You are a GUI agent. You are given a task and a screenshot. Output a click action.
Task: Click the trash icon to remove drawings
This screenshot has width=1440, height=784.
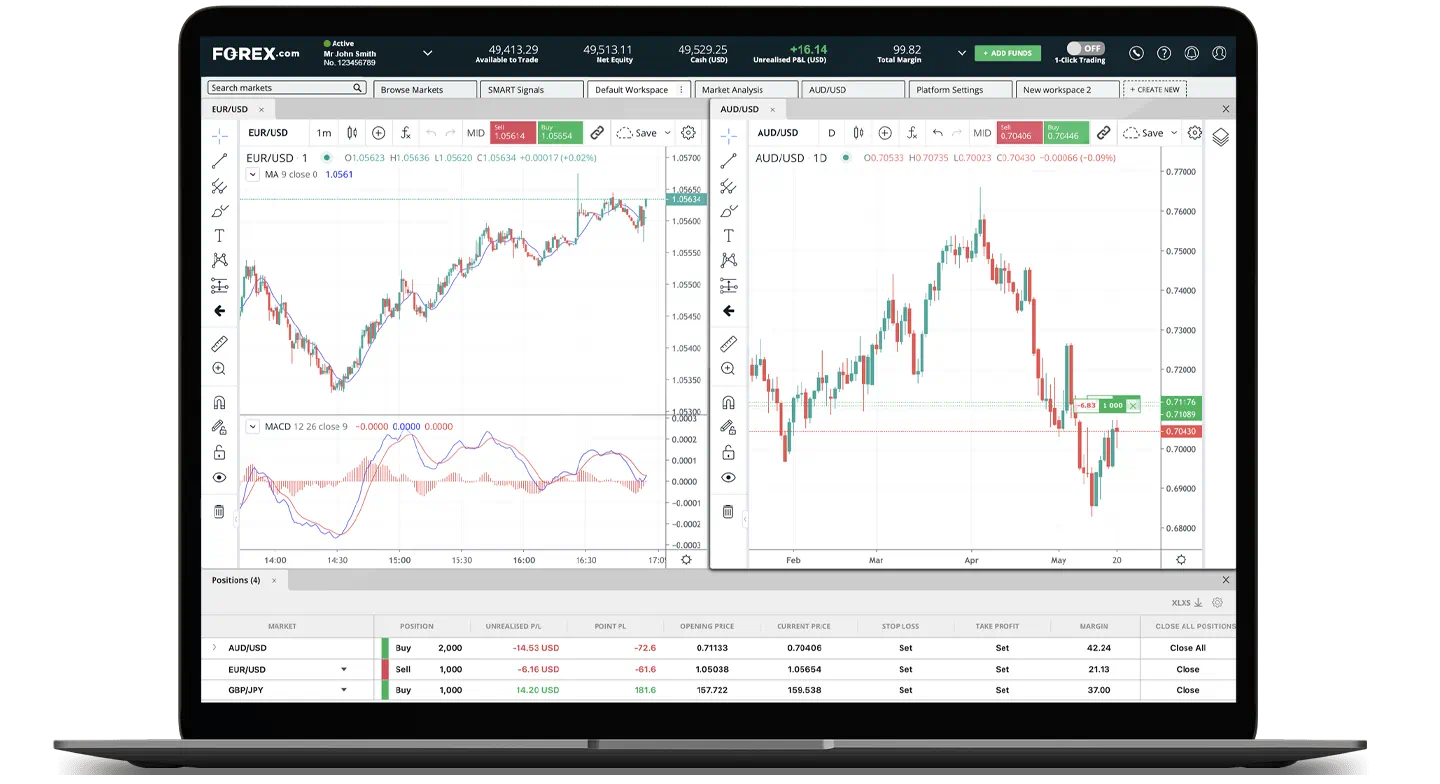pyautogui.click(x=219, y=511)
